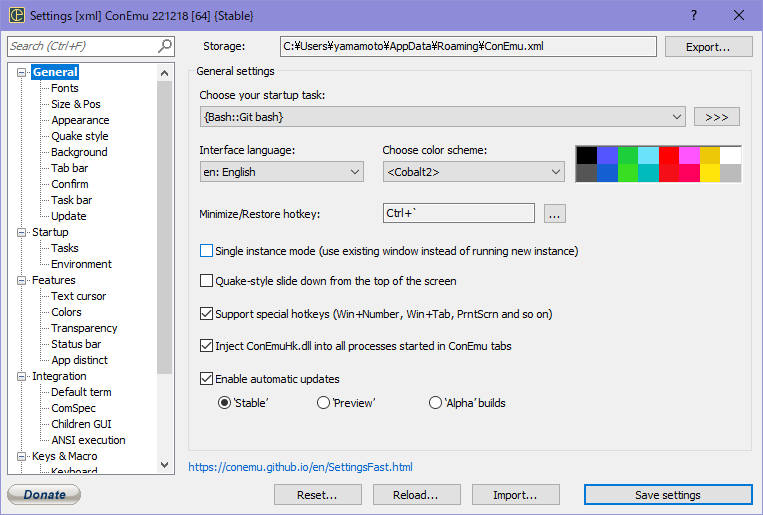Collapse the Integration tree node
763x515 pixels.
tap(21, 376)
